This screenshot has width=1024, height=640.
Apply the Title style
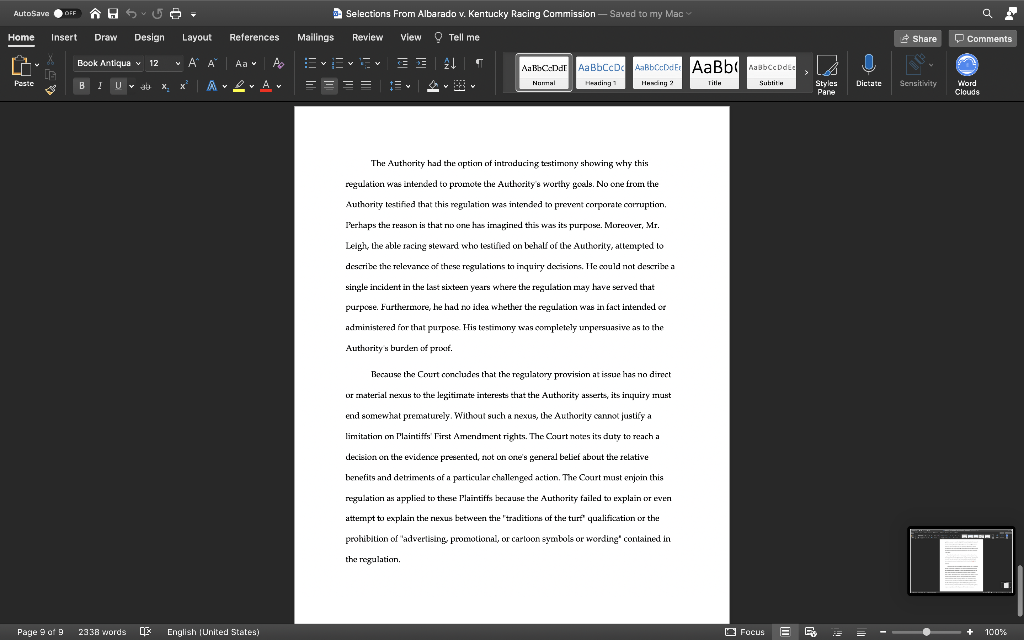[714, 72]
